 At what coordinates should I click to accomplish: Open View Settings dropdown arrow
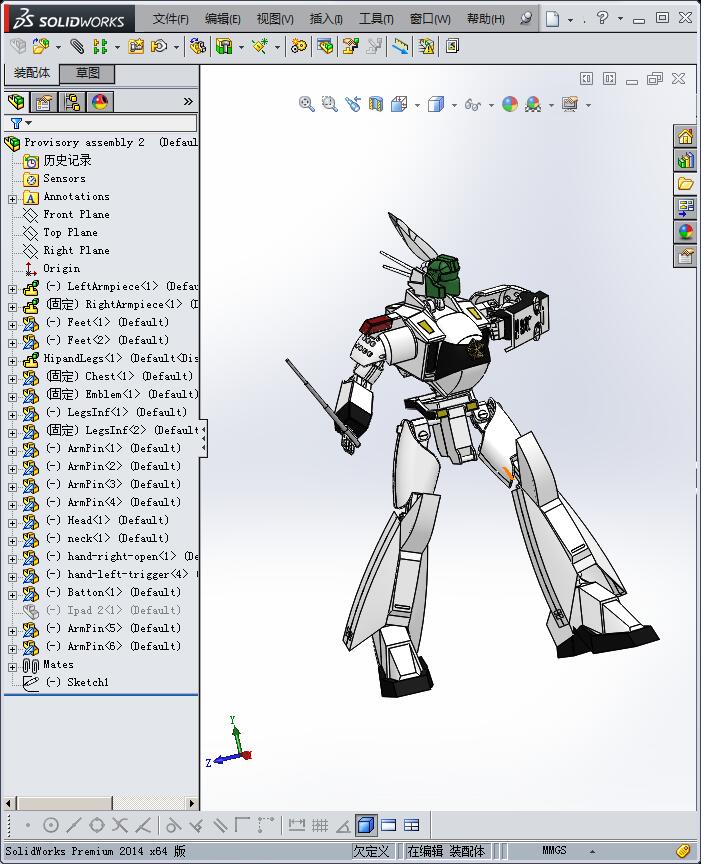(588, 105)
